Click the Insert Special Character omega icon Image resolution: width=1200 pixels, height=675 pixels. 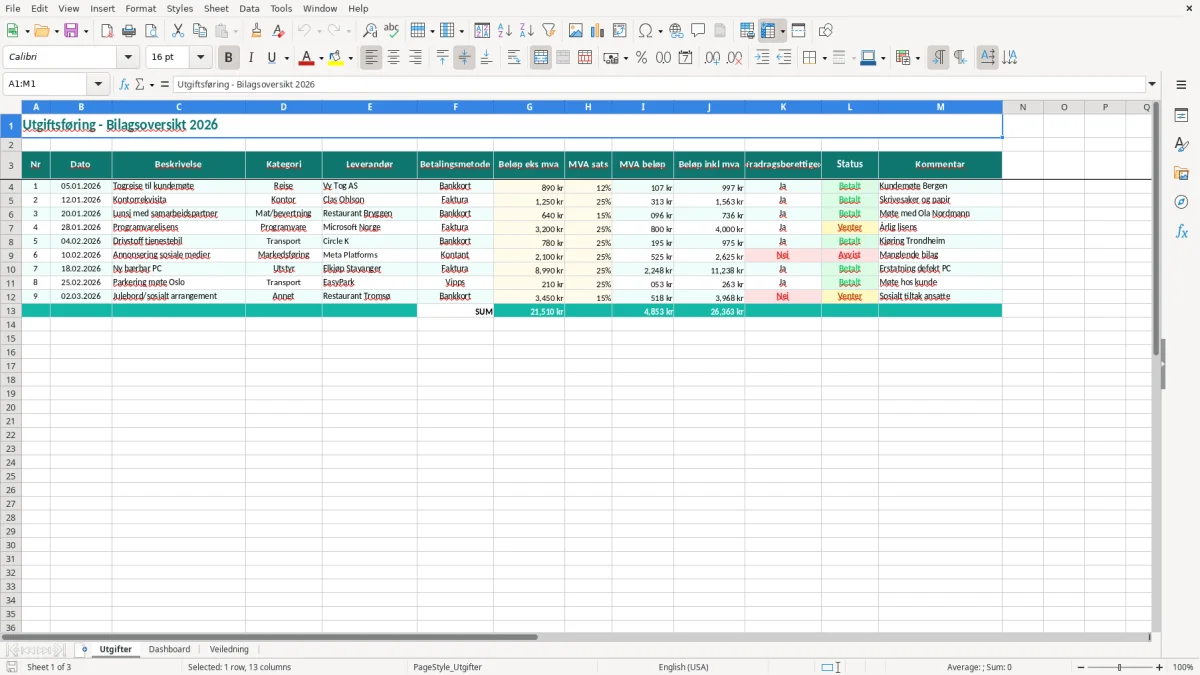(x=646, y=31)
